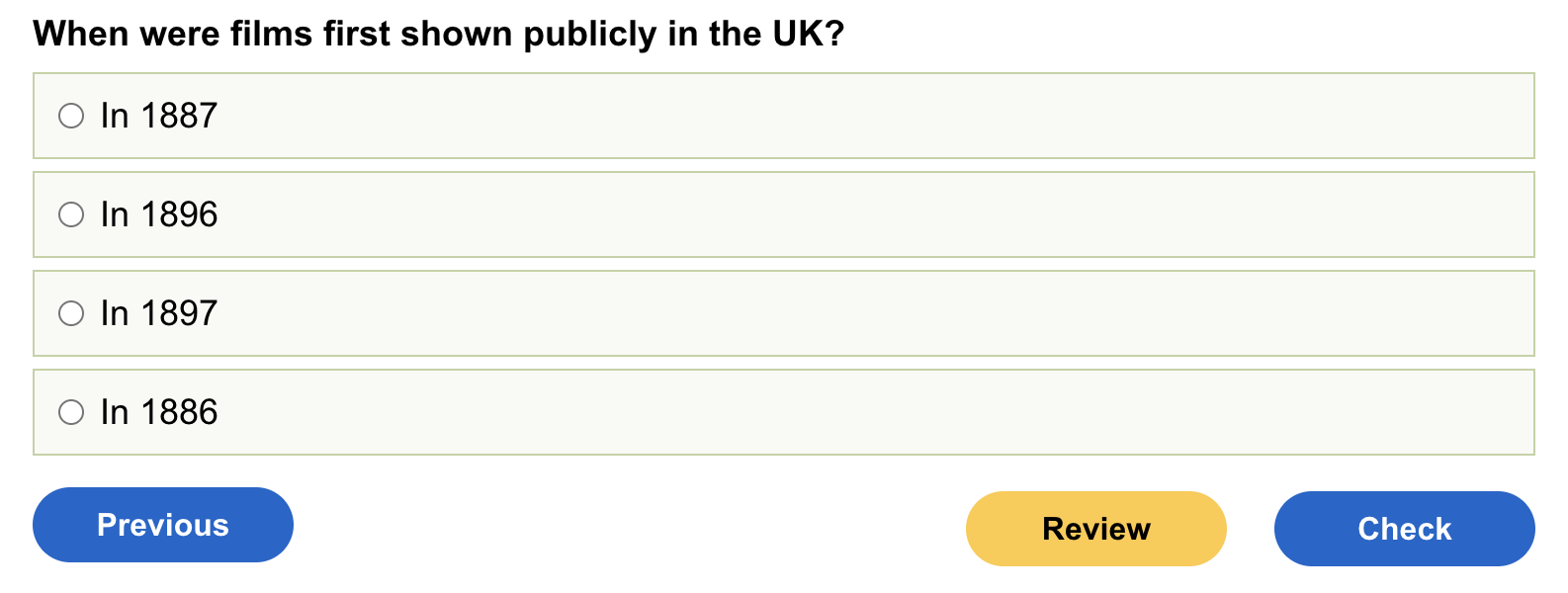The height and width of the screenshot is (593, 1568).
Task: Choose the 'In 1896' radio option
Action: [x=71, y=214]
